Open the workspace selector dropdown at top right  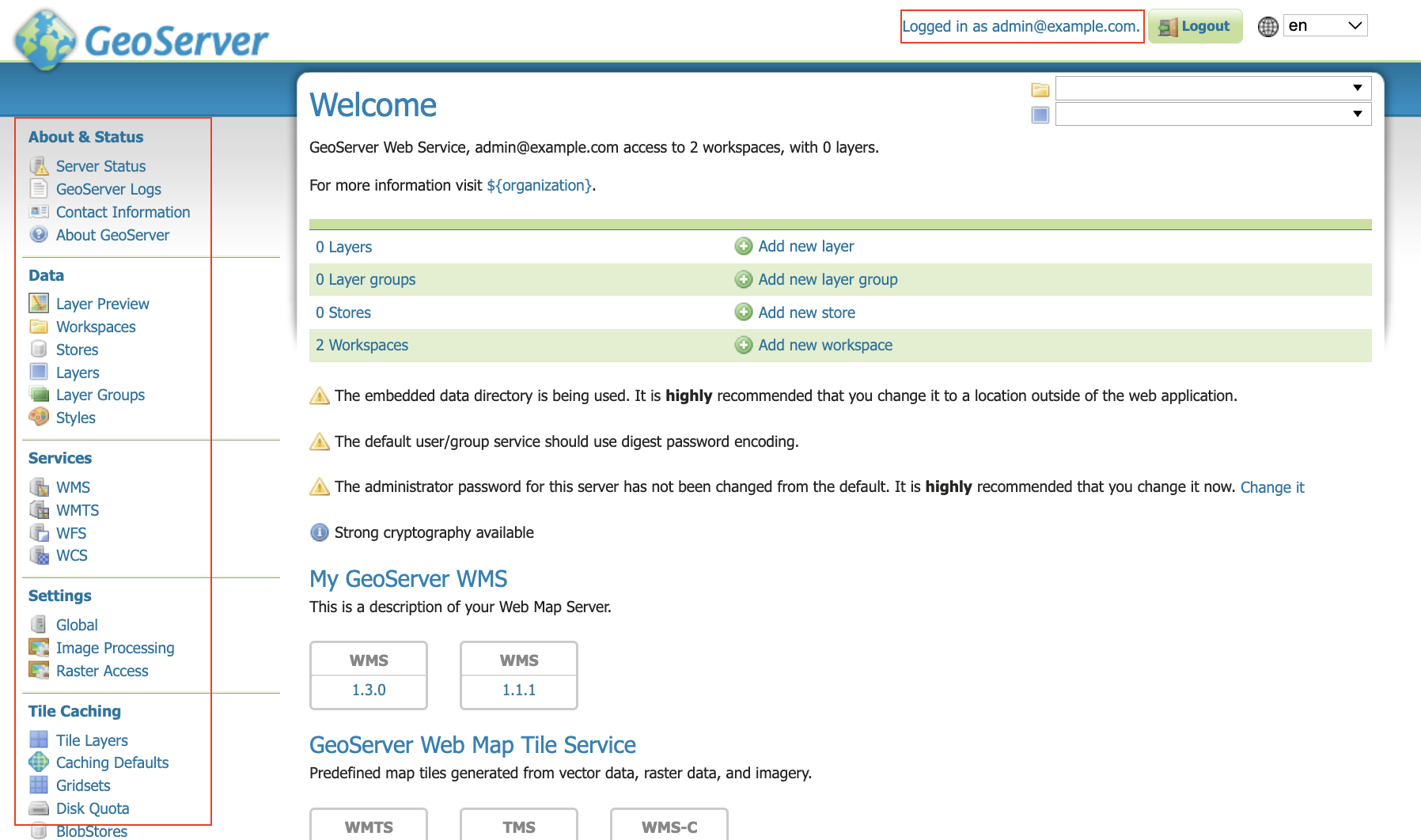1213,88
